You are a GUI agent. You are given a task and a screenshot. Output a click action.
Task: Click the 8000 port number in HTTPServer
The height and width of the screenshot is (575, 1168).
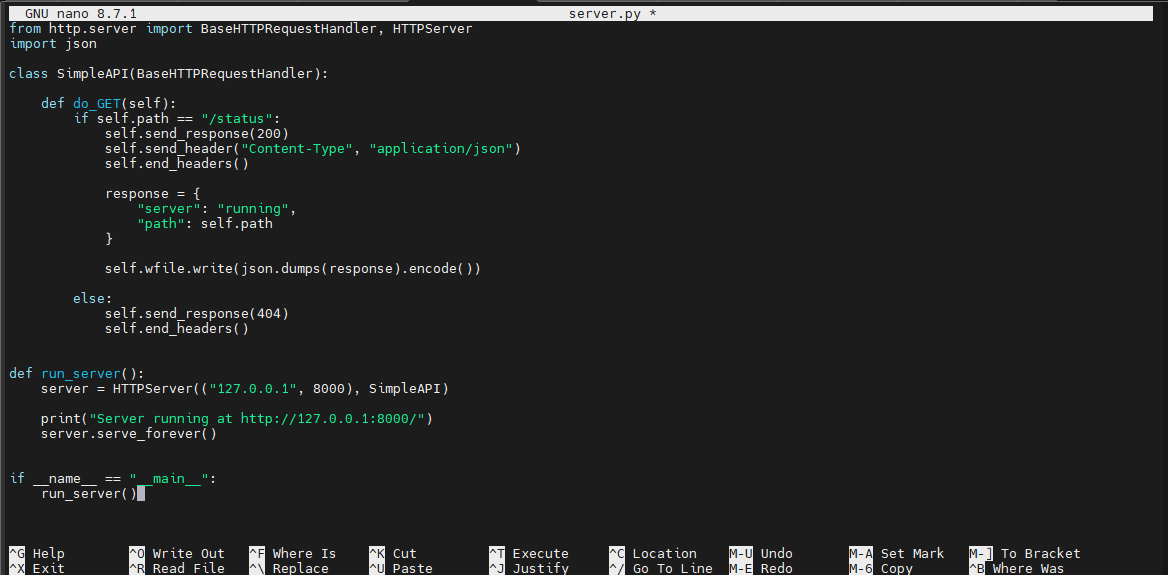click(x=328, y=389)
